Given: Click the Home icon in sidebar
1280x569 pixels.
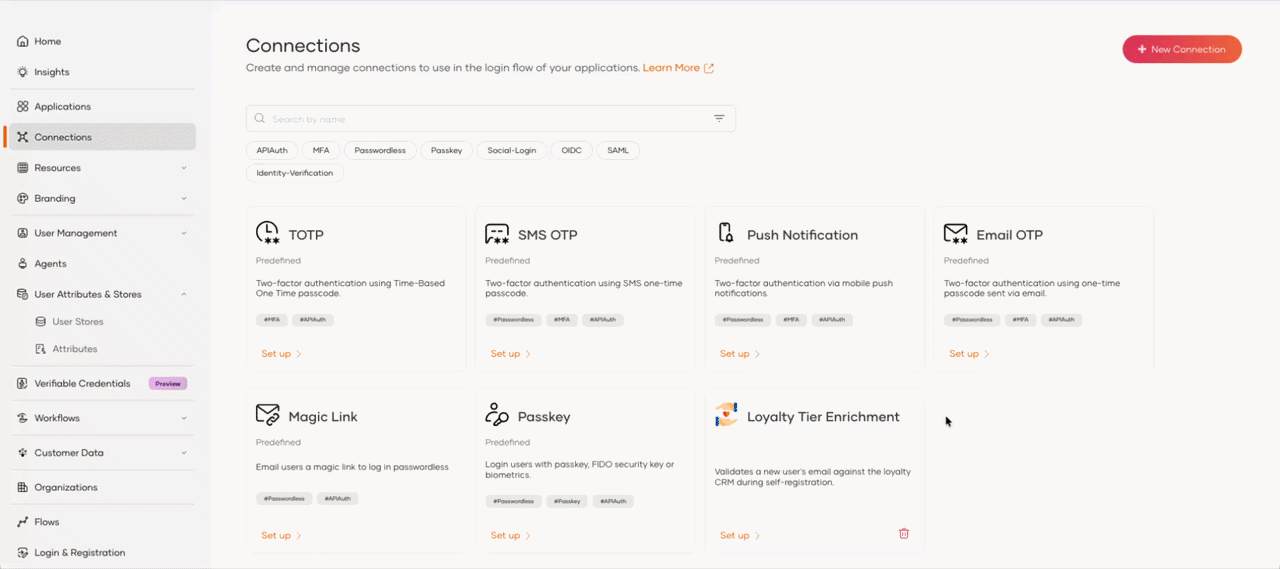Looking at the screenshot, I should click(x=23, y=41).
